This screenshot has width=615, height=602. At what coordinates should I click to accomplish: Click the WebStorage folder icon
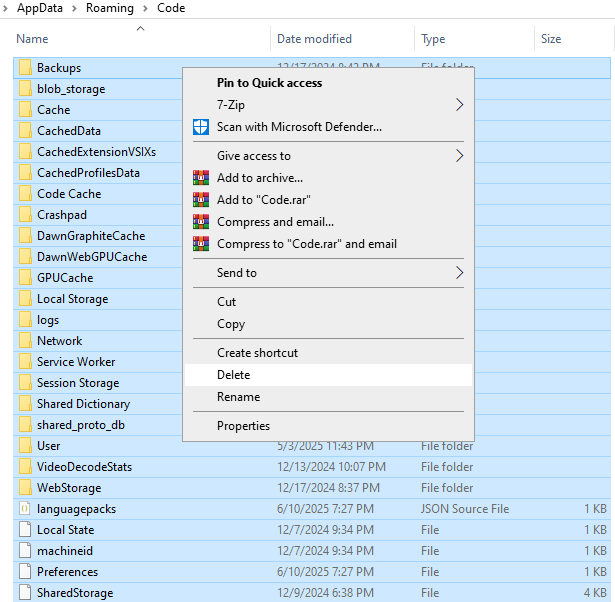(25, 488)
